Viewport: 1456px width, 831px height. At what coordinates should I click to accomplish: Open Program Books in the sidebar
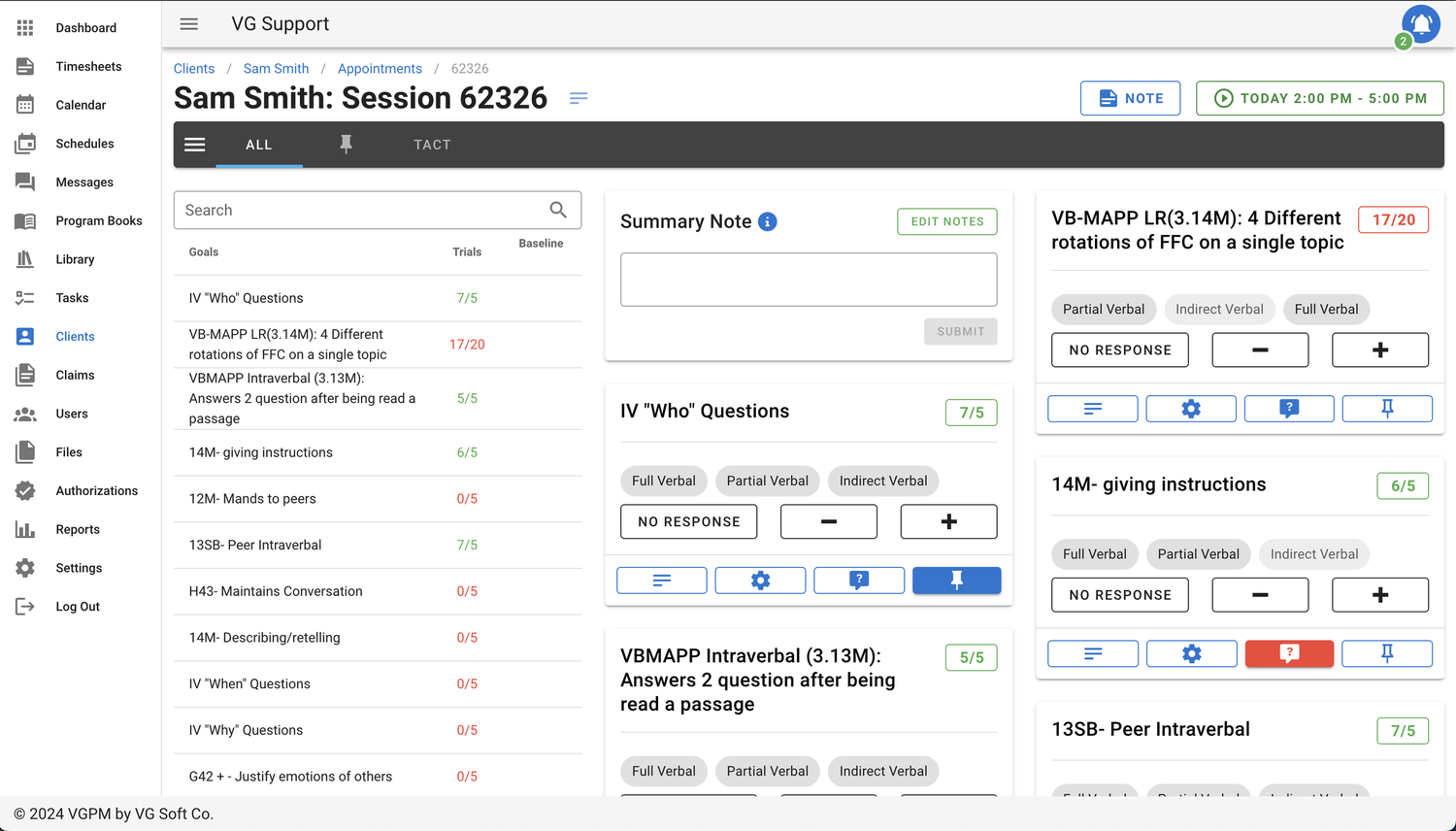tap(98, 220)
